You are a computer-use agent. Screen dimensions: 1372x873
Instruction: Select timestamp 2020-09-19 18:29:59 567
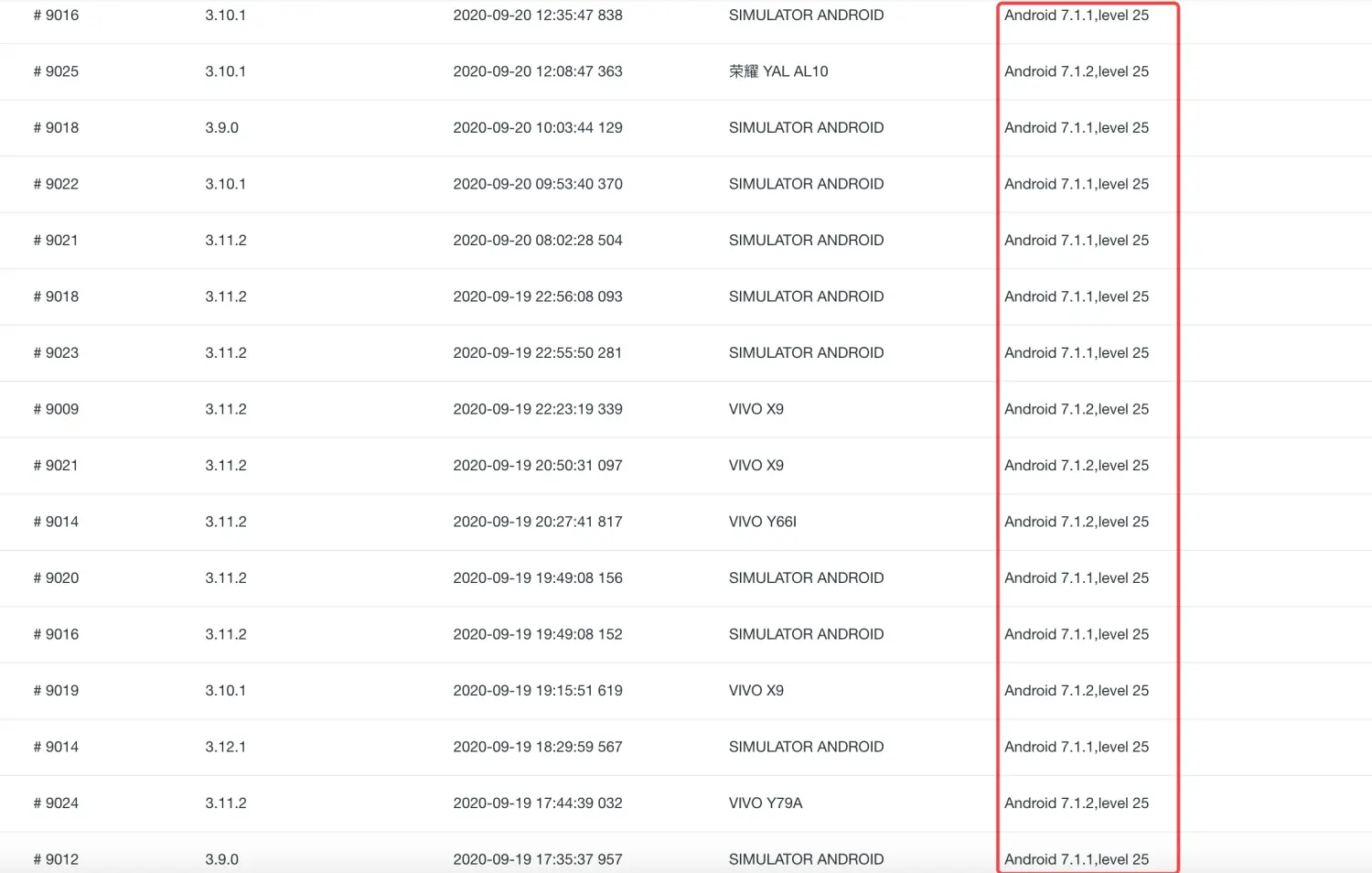(x=538, y=747)
